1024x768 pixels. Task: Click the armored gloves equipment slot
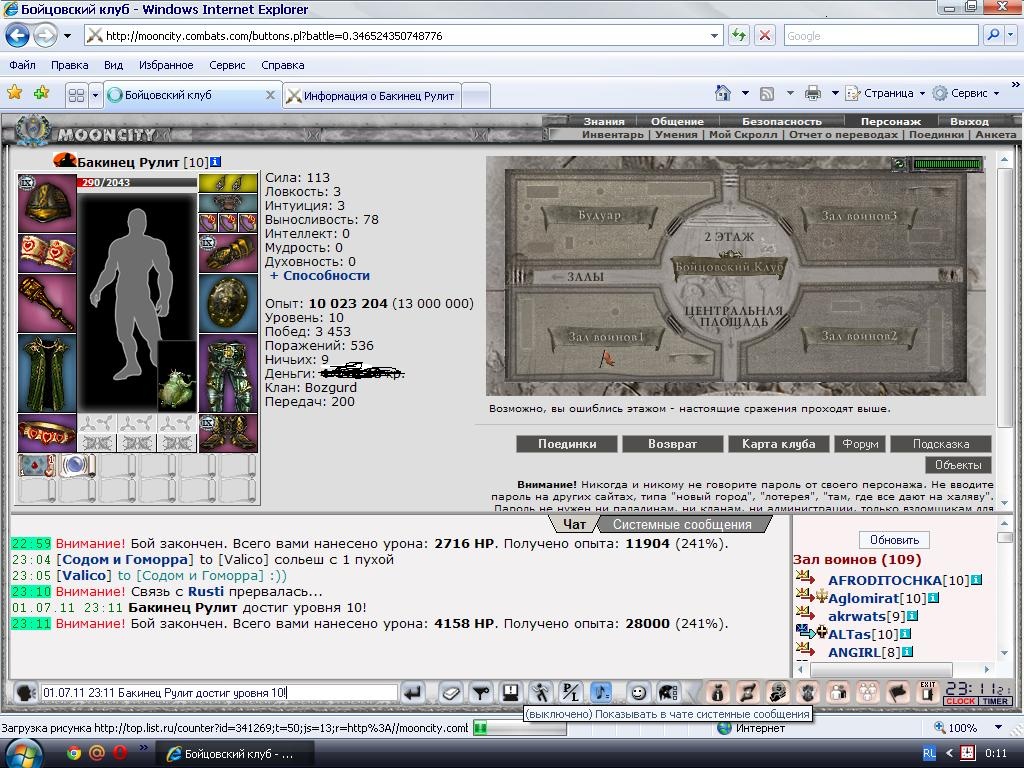coord(228,253)
